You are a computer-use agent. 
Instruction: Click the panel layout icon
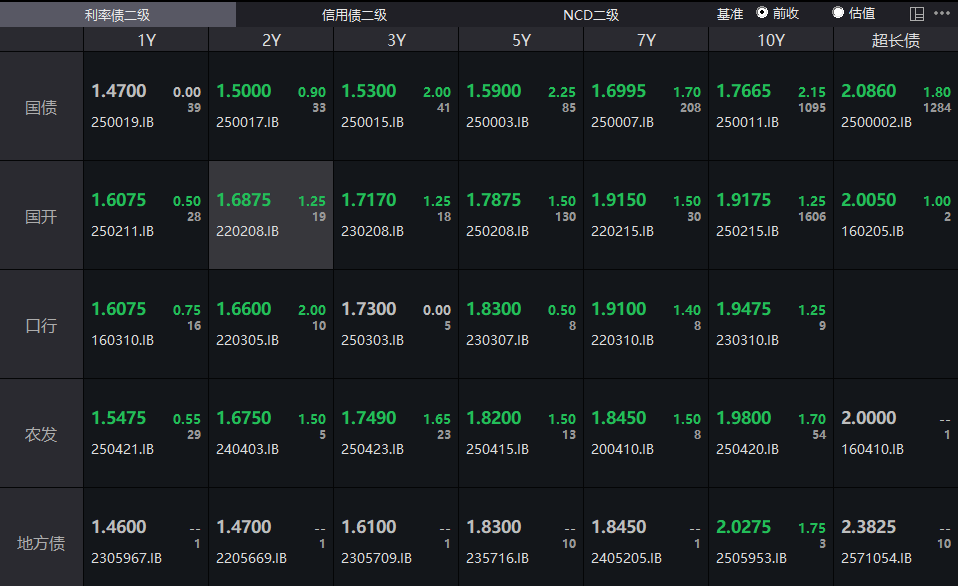pyautogui.click(x=917, y=13)
